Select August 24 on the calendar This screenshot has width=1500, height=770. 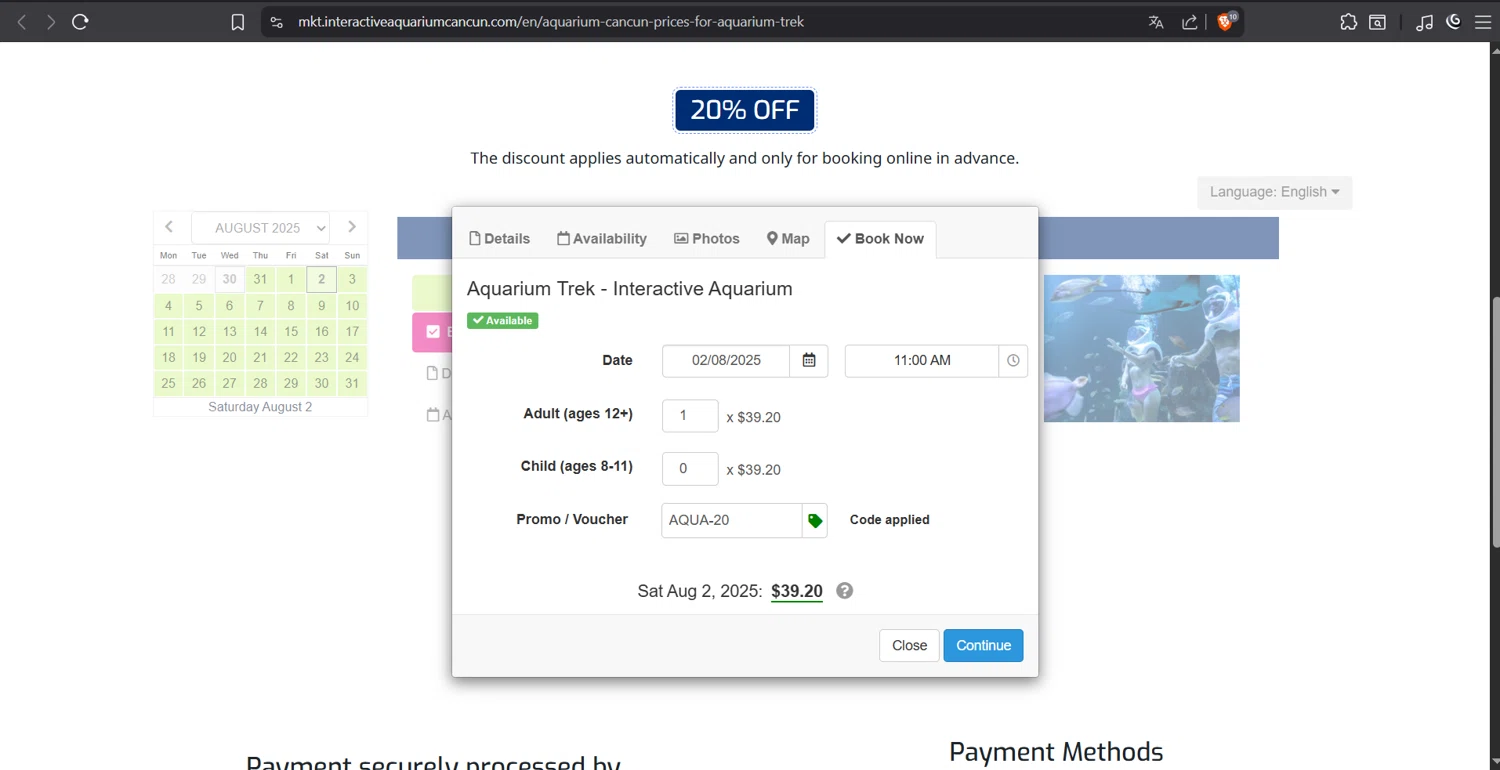click(x=352, y=357)
